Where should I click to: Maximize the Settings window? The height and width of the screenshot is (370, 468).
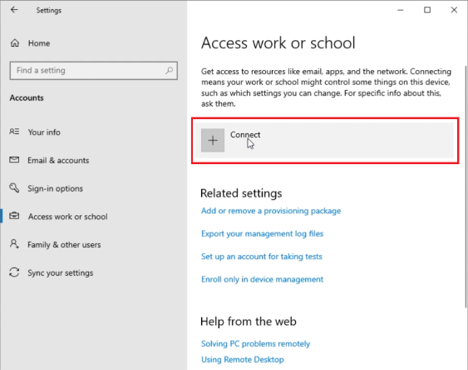click(x=427, y=10)
